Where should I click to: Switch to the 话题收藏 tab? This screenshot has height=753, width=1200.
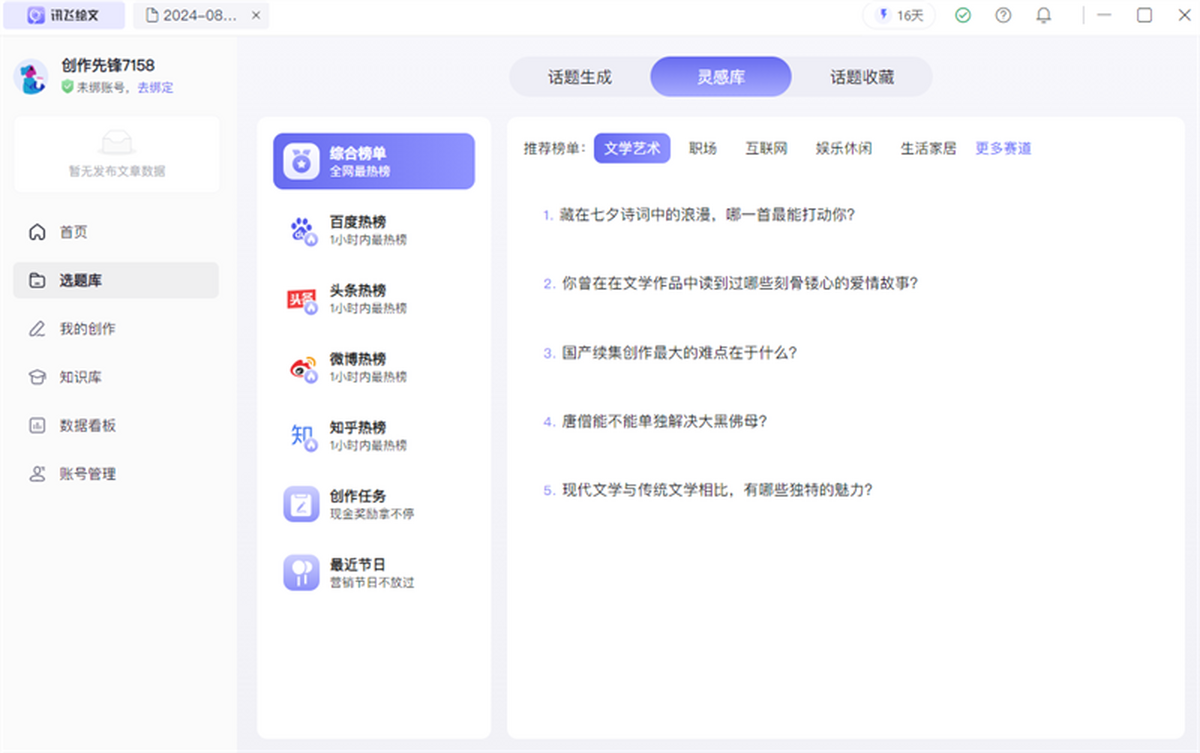pyautogui.click(x=861, y=77)
